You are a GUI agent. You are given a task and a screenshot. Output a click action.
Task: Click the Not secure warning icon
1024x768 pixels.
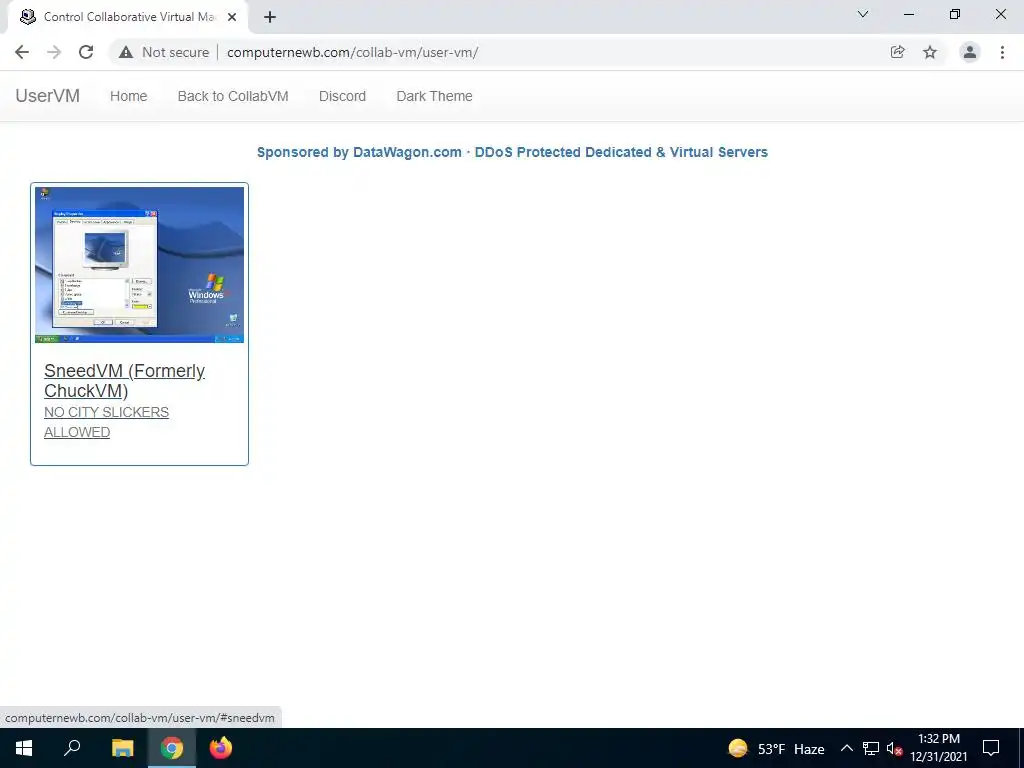point(126,52)
